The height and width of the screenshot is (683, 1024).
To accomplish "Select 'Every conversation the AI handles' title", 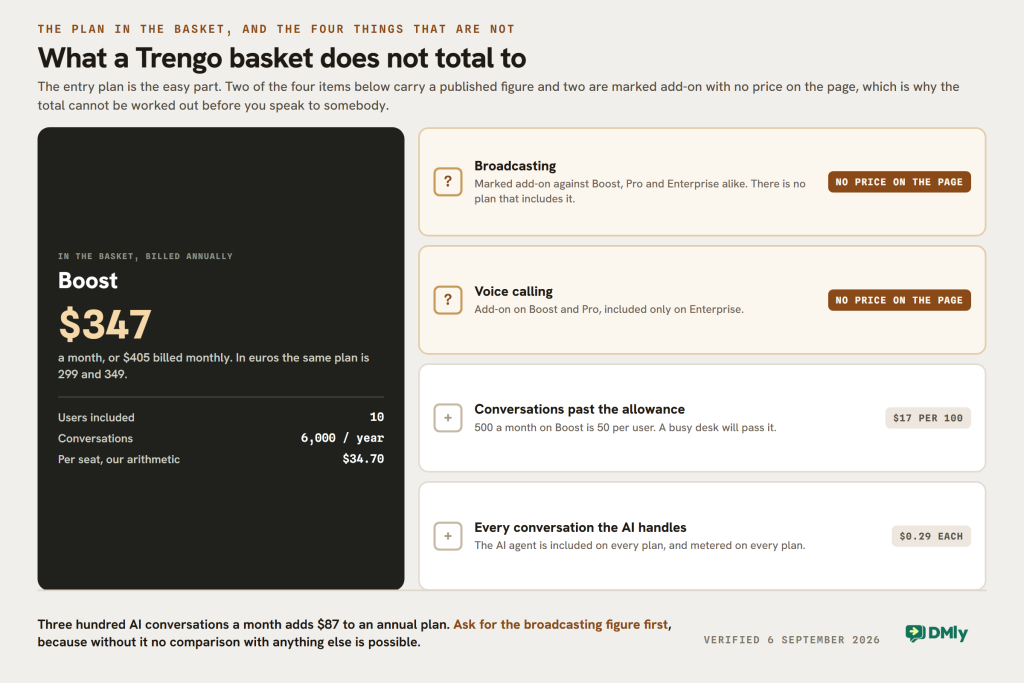I will tap(580, 528).
